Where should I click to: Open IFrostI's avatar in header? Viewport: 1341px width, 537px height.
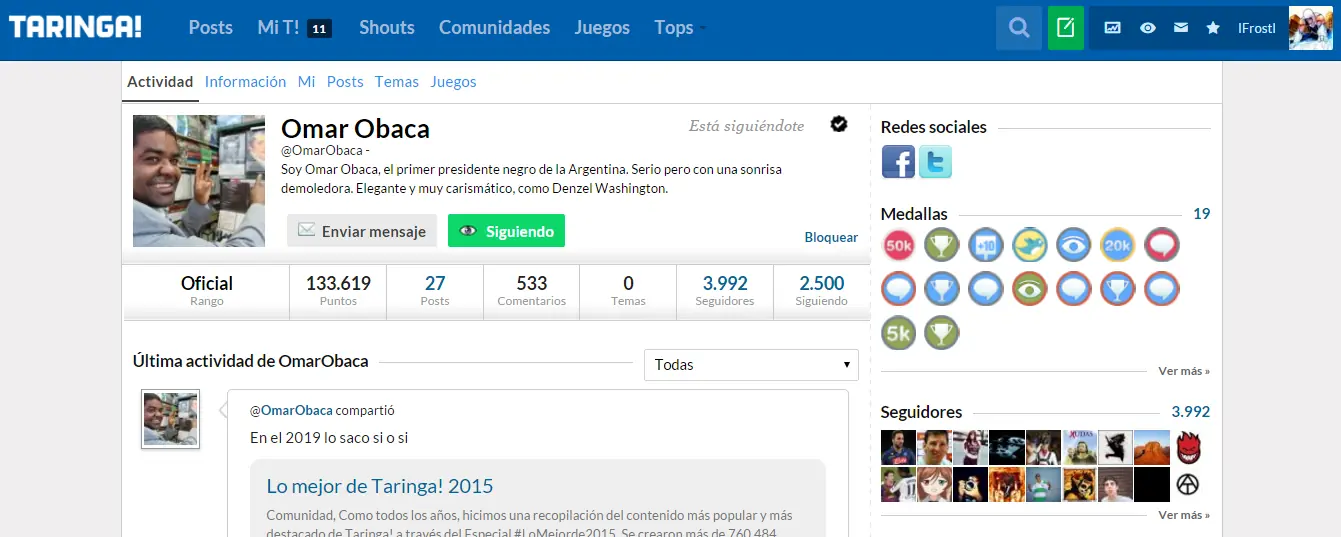click(x=1311, y=28)
